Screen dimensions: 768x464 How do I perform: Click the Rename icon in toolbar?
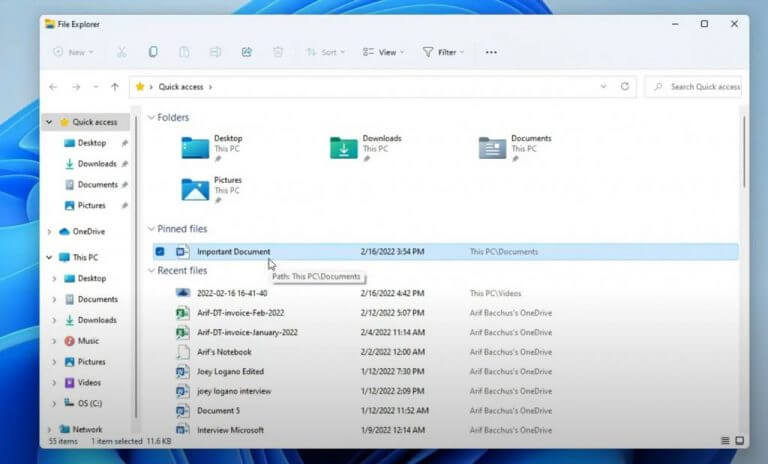pos(215,52)
